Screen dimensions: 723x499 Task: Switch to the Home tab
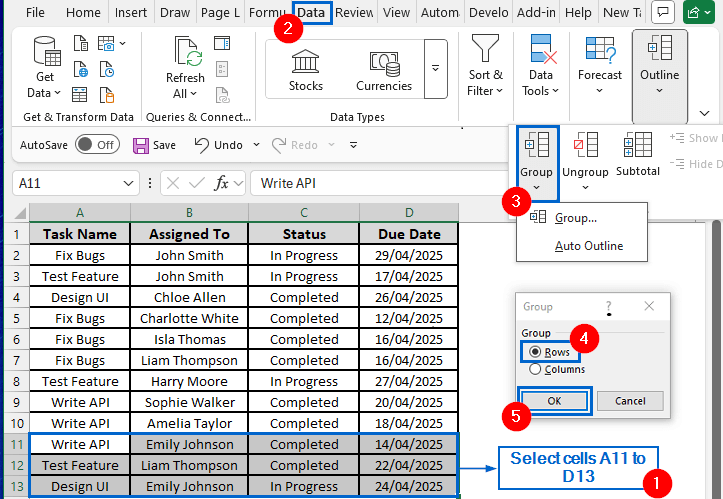click(83, 12)
